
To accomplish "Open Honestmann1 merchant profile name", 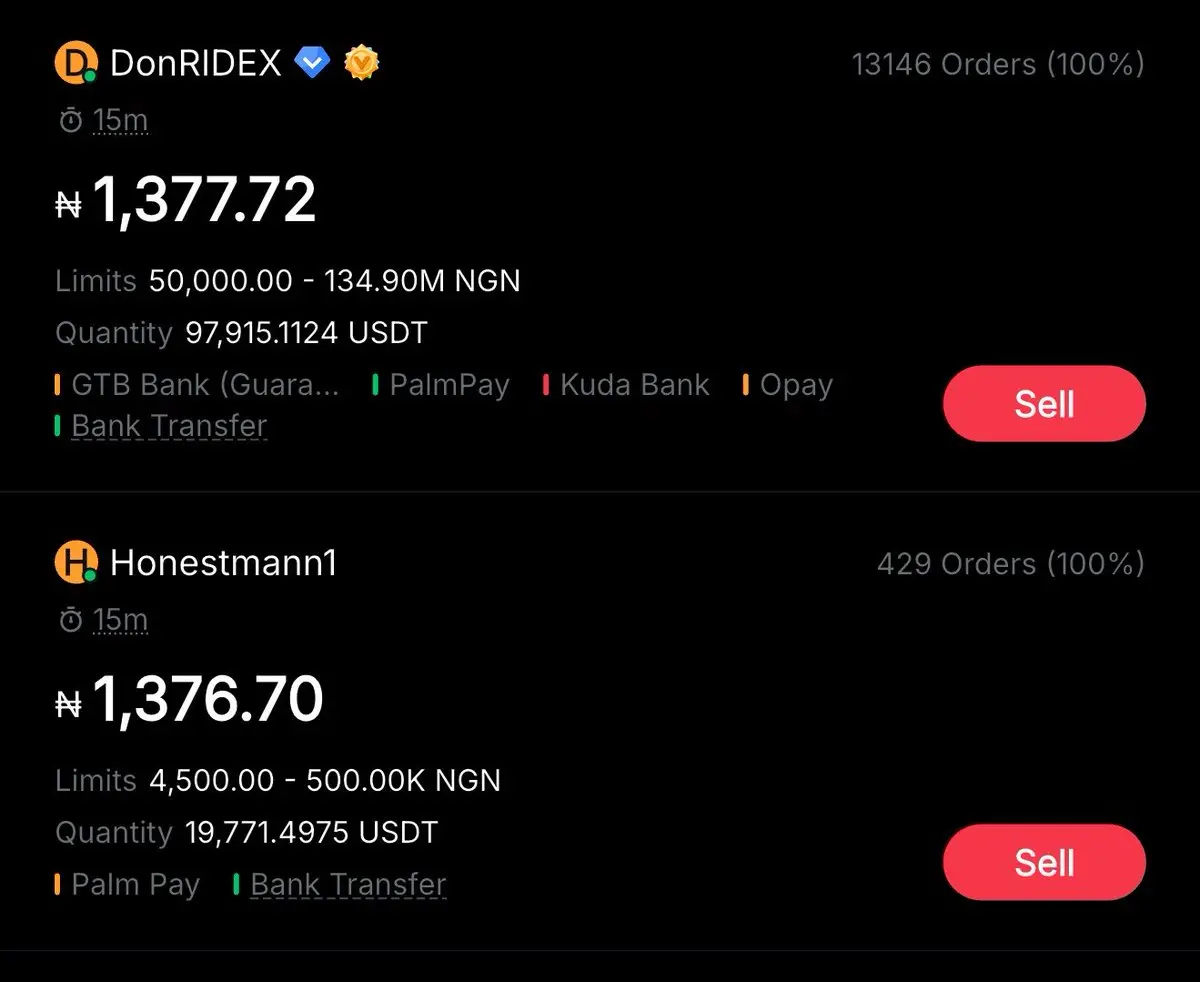I will click(x=223, y=563).
